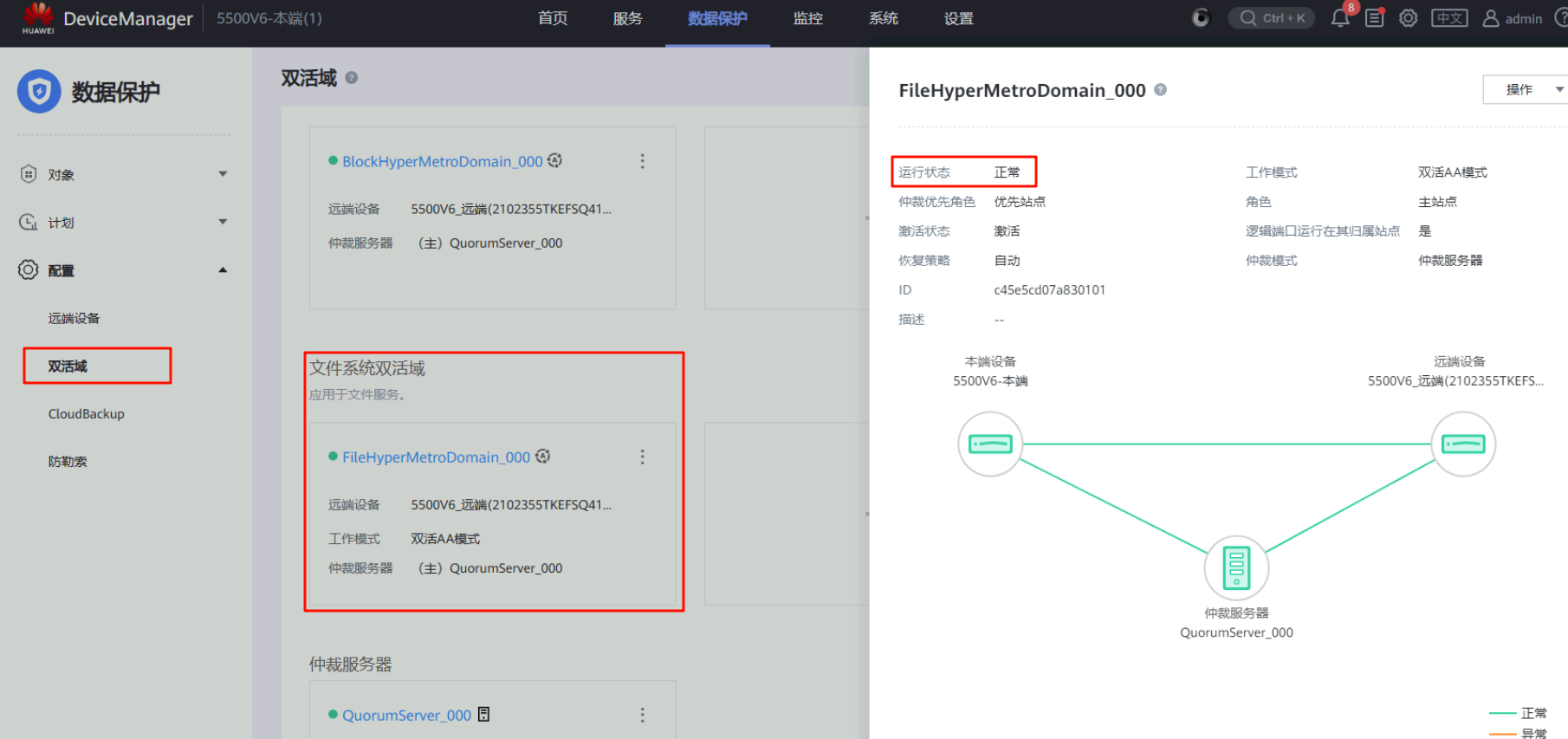The width and height of the screenshot is (1568, 739).
Task: Open the task list icon in header
Action: (x=1375, y=18)
